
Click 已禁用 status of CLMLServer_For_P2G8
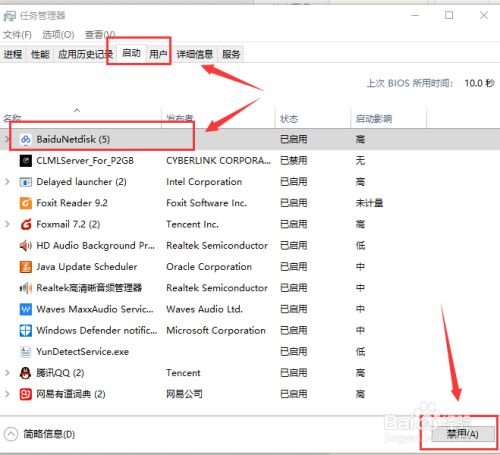pos(294,161)
